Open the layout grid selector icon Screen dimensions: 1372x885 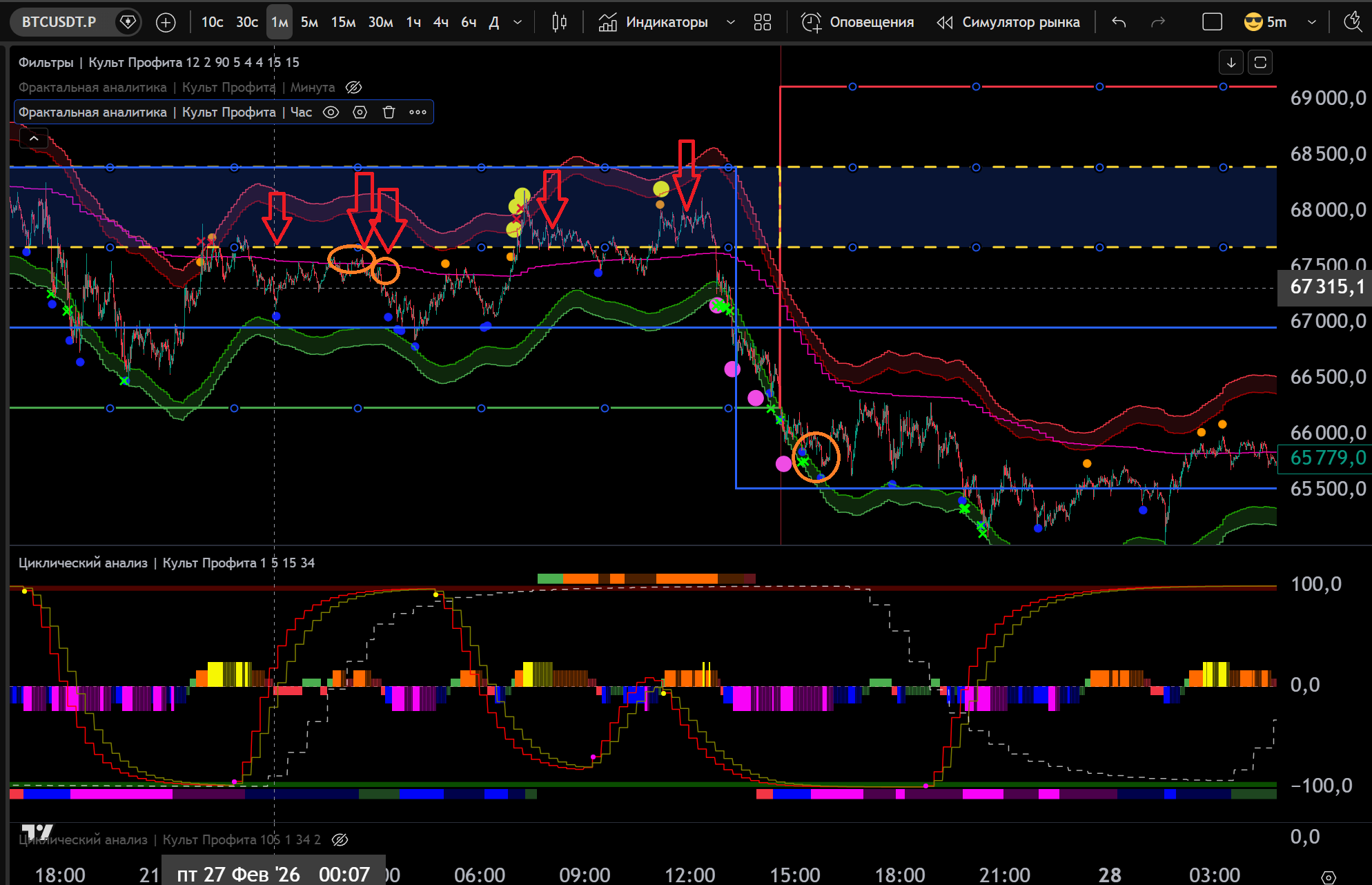click(x=763, y=22)
